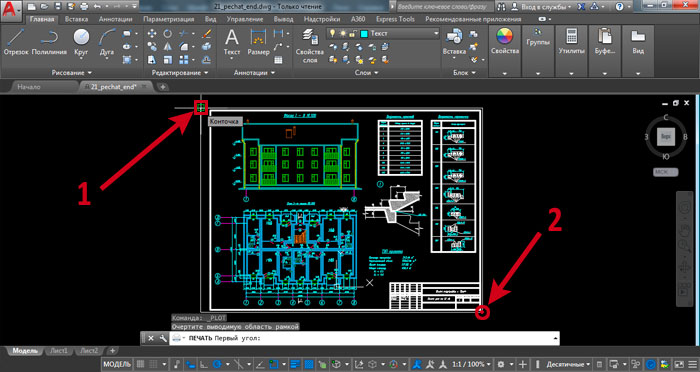Toggle transparency display in status bar
700x372 pixels.
tap(308, 364)
